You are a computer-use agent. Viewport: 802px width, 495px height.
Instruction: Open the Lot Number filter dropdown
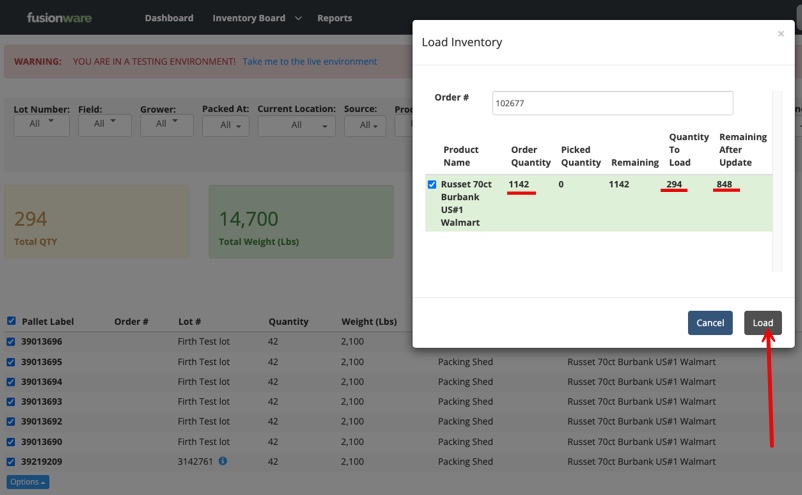41,125
